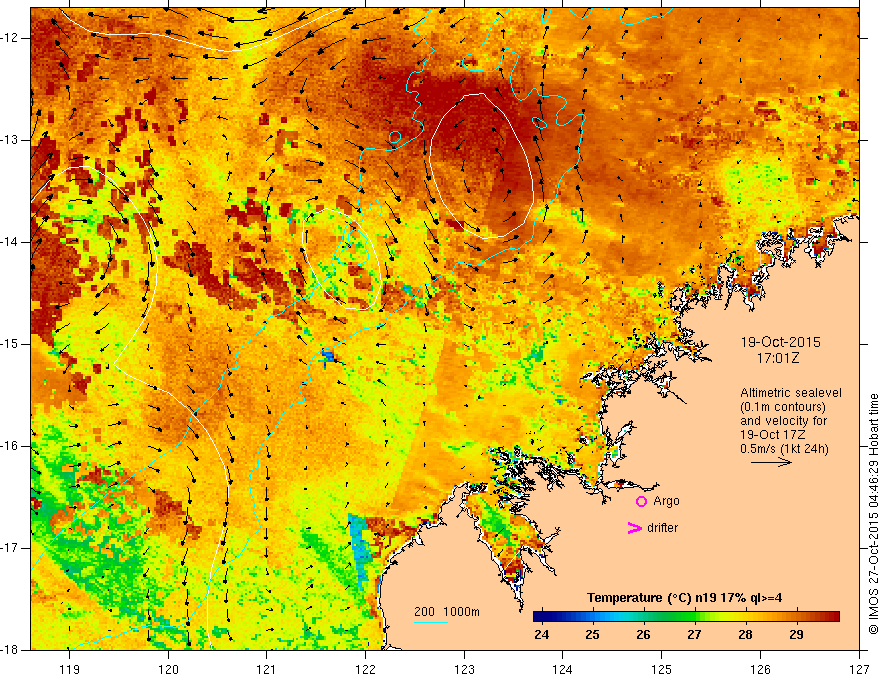Image resolution: width=880 pixels, height=680 pixels.
Task: Click latitude axis label -13
Action: 11,140
